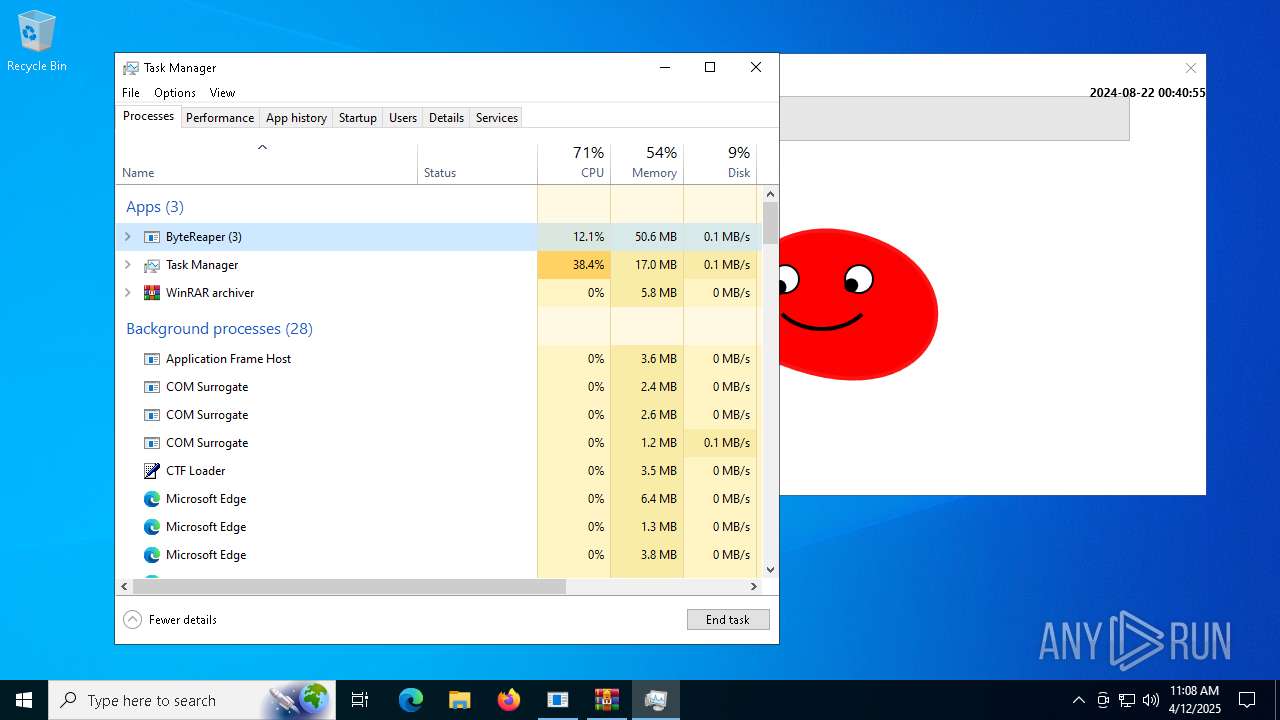Open the View menu
This screenshot has width=1280, height=720.
coord(222,93)
